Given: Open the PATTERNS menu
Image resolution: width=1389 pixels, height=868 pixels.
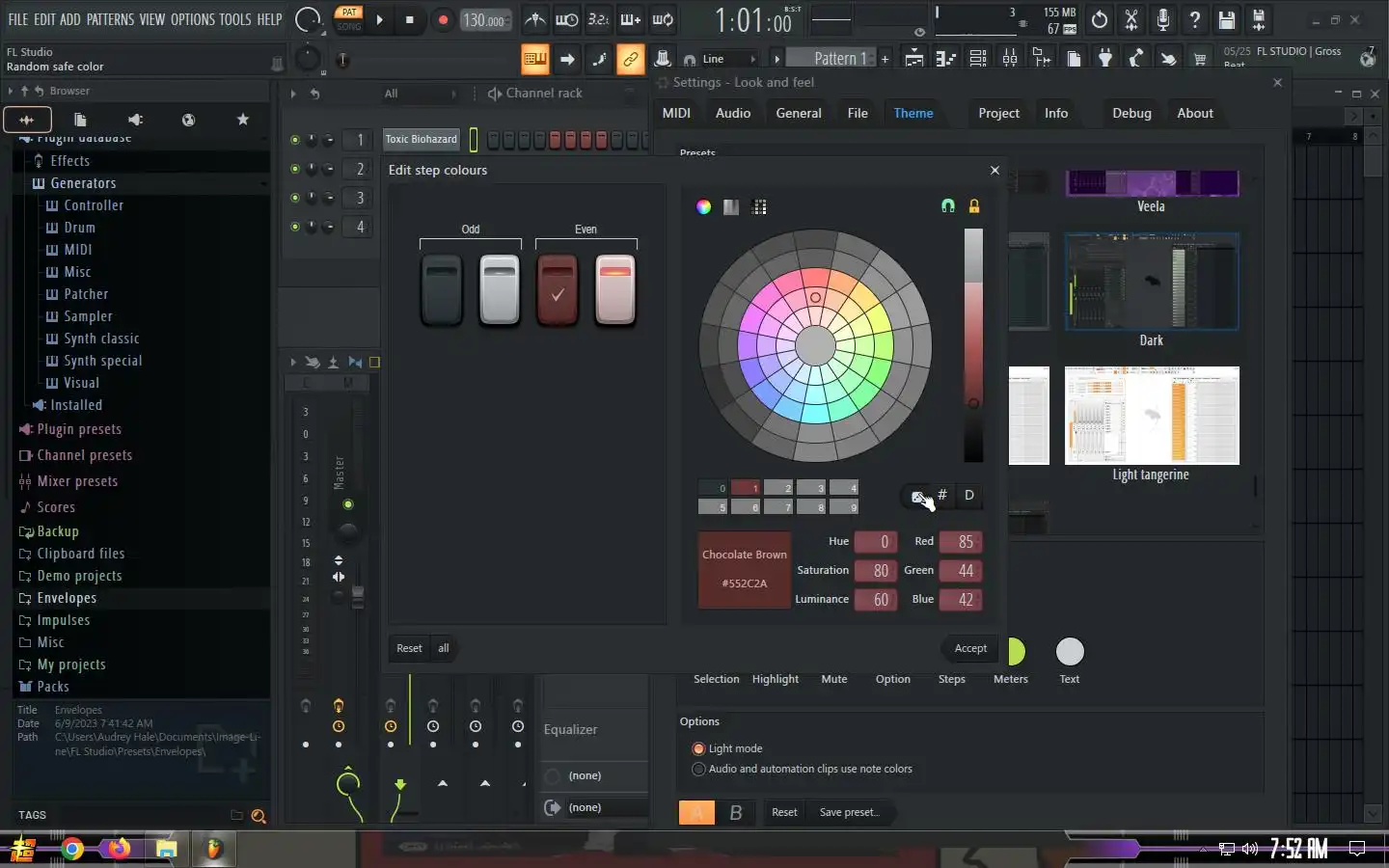Looking at the screenshot, I should (110, 19).
